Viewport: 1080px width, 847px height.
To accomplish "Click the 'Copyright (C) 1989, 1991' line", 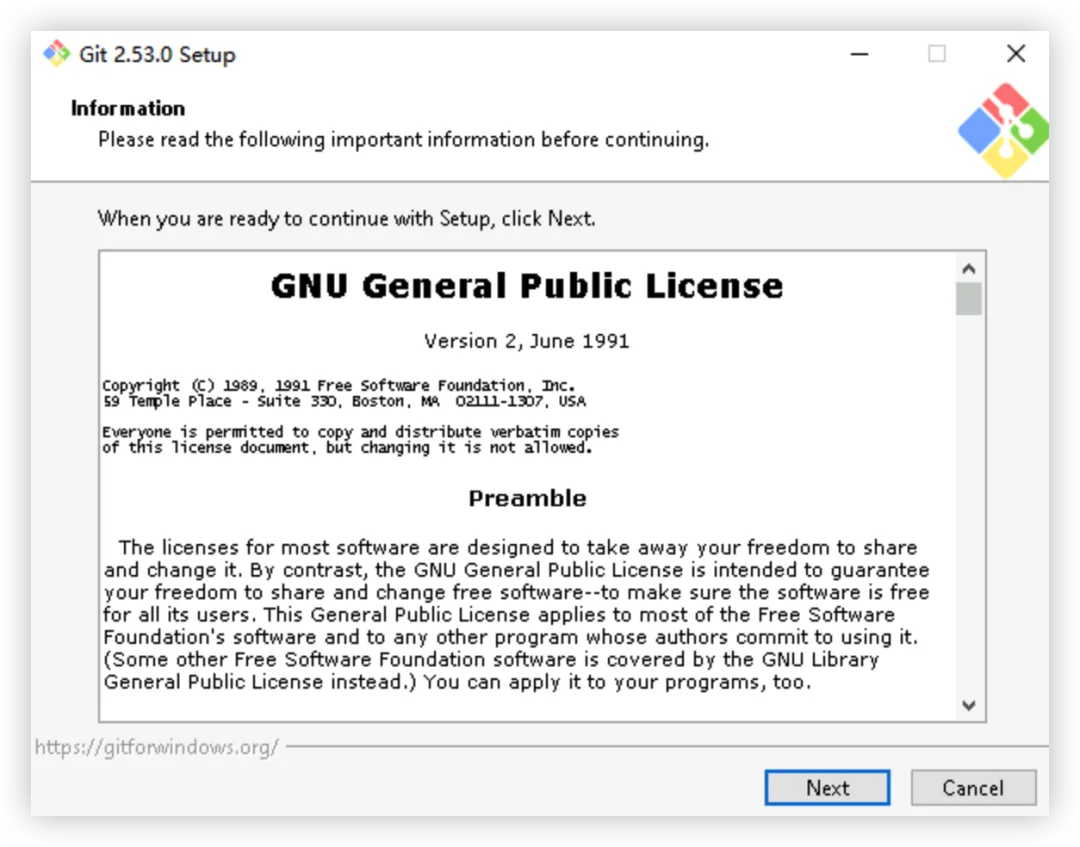I will point(339,386).
